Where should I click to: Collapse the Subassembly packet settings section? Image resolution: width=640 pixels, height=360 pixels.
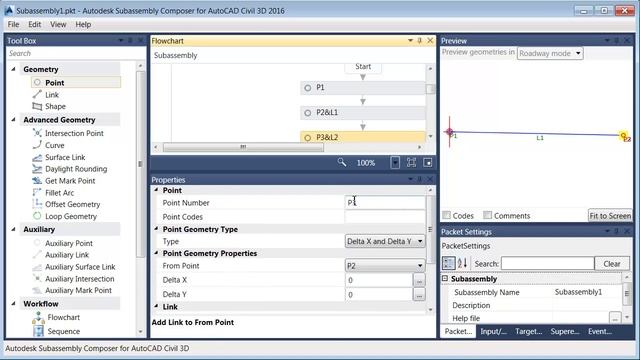pyautogui.click(x=445, y=278)
